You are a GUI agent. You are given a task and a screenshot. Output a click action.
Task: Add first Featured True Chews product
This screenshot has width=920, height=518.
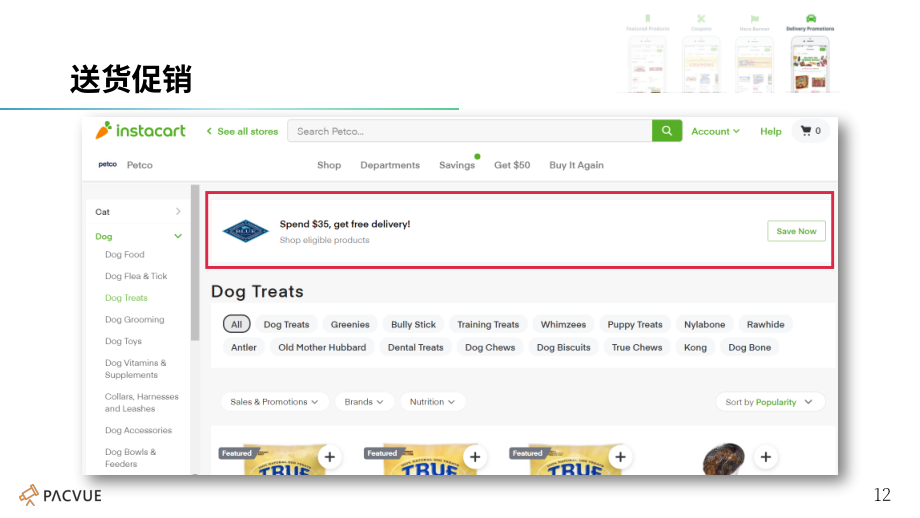click(330, 457)
